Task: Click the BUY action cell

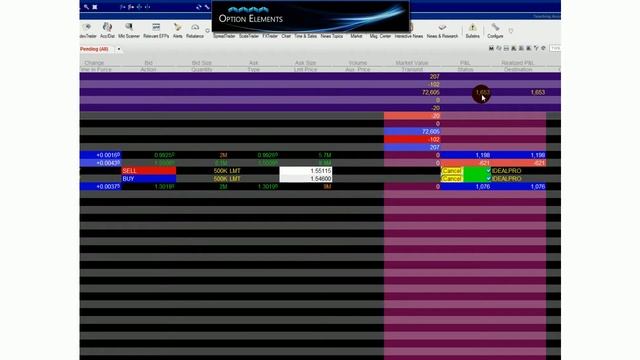Action: [x=149, y=178]
